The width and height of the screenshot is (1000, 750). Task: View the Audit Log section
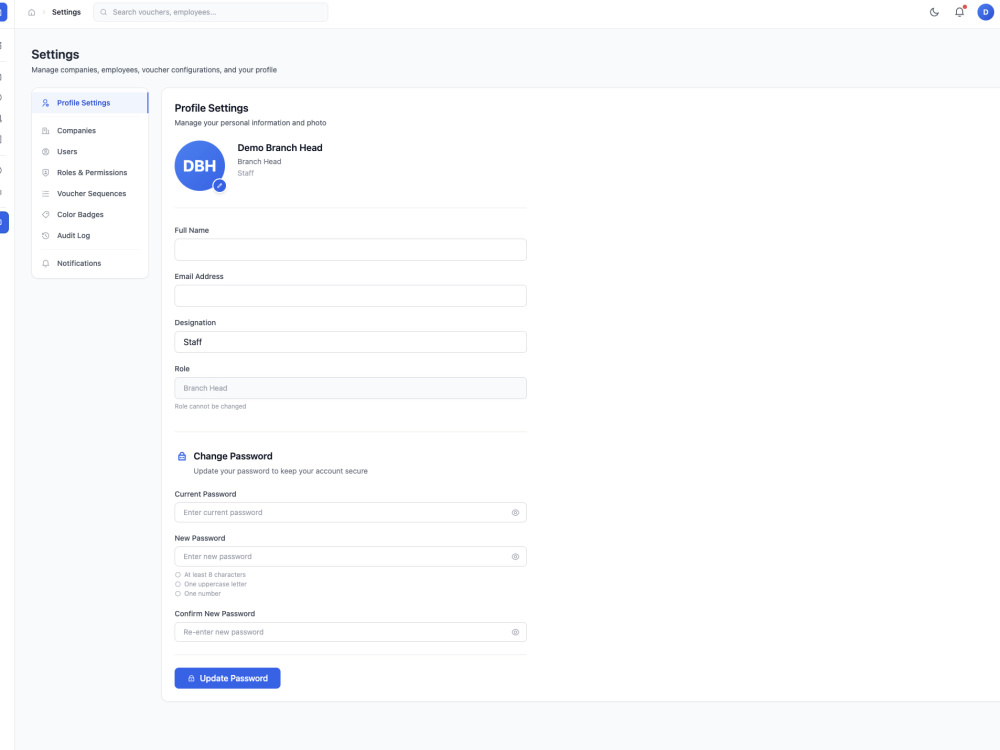click(90, 236)
